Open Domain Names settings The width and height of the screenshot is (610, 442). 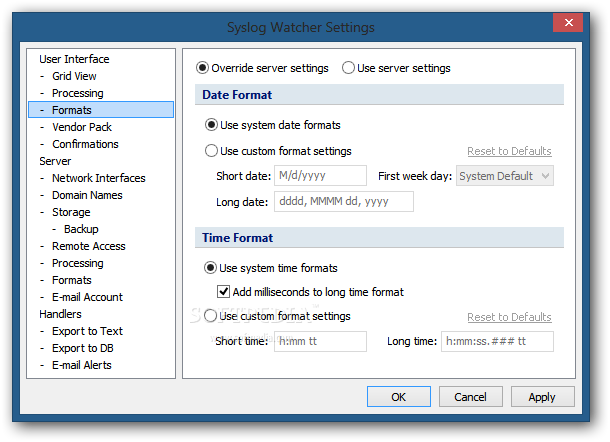tap(87, 195)
